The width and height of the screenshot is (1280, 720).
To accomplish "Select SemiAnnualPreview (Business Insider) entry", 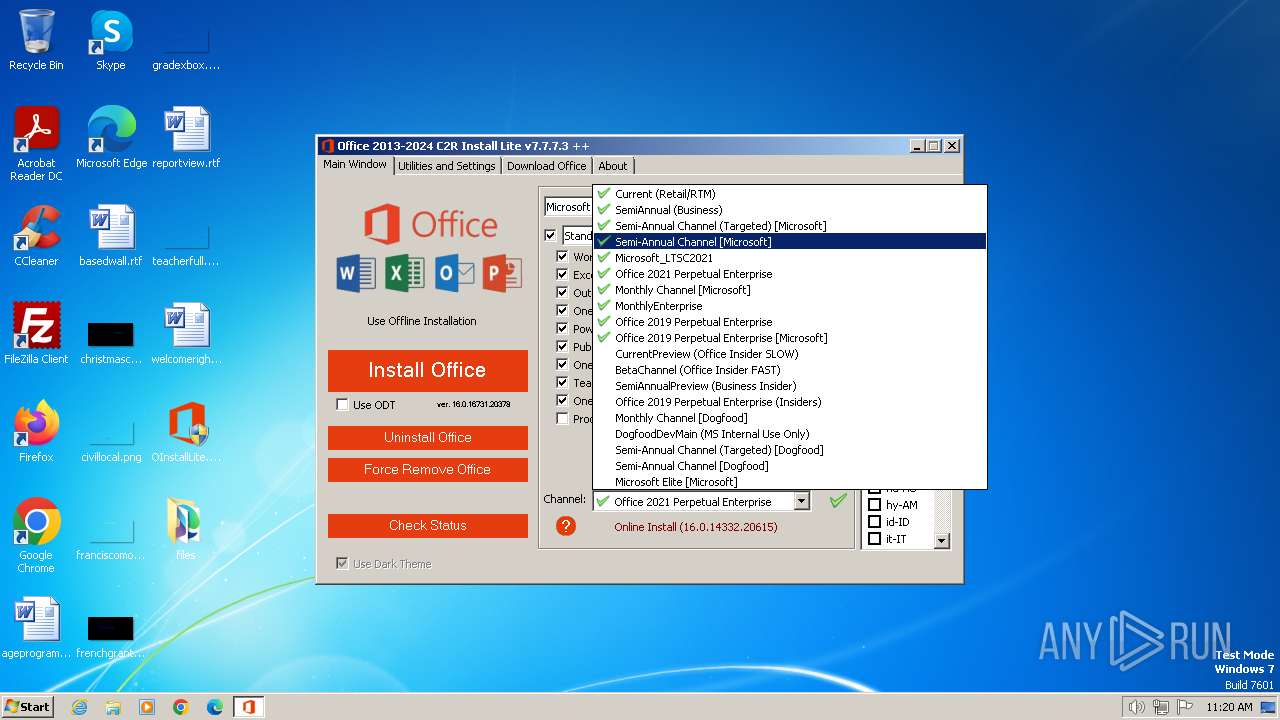I will [x=790, y=386].
